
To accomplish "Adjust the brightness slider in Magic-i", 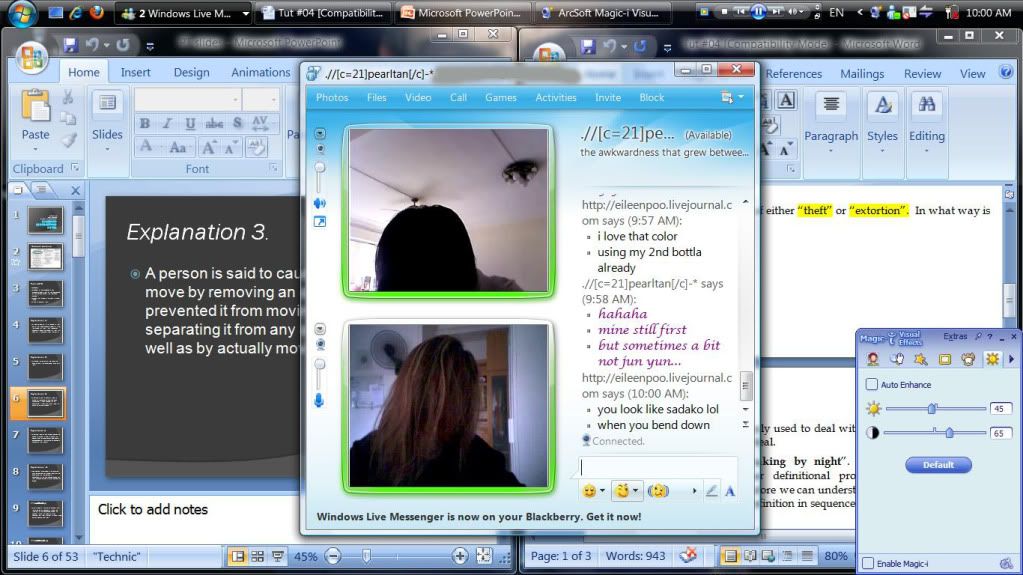I will coord(932,409).
